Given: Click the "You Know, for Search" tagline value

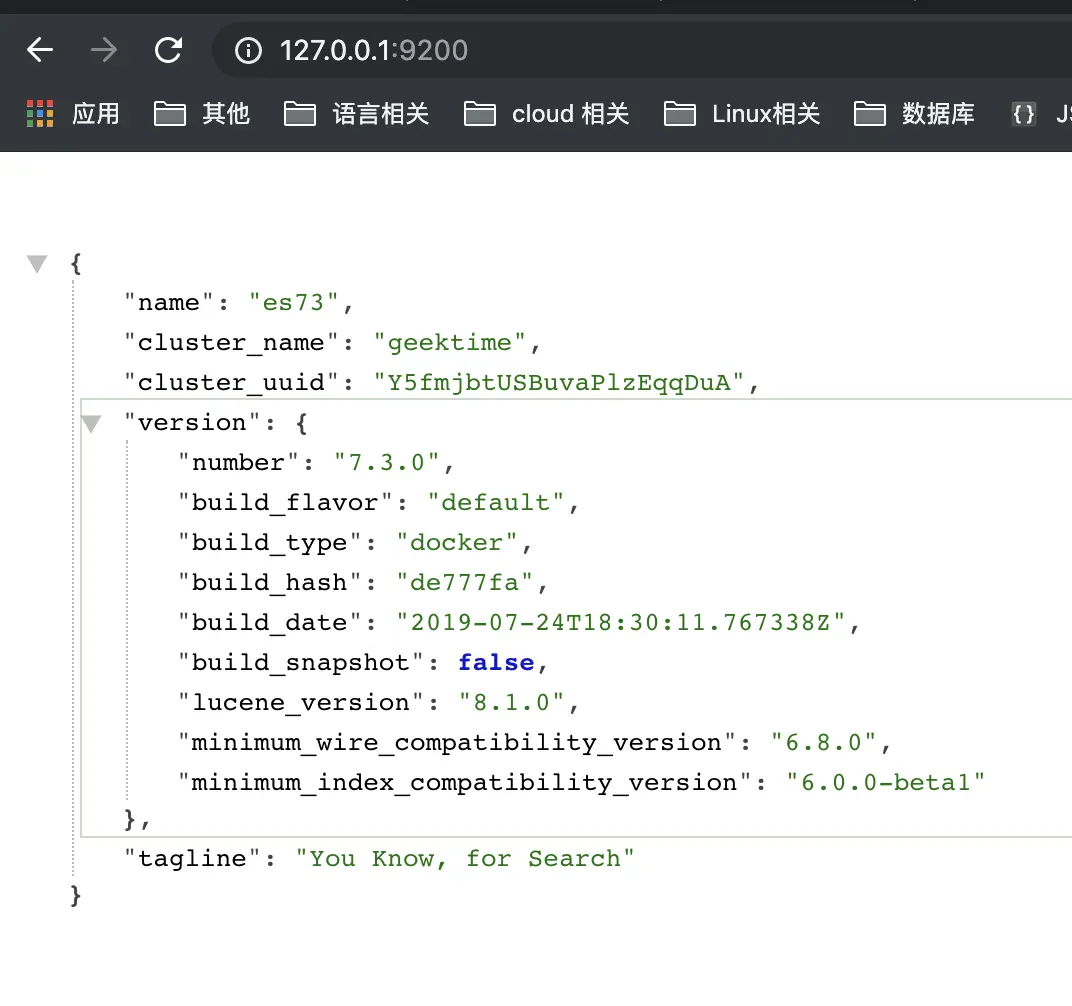Looking at the screenshot, I should coord(465,858).
